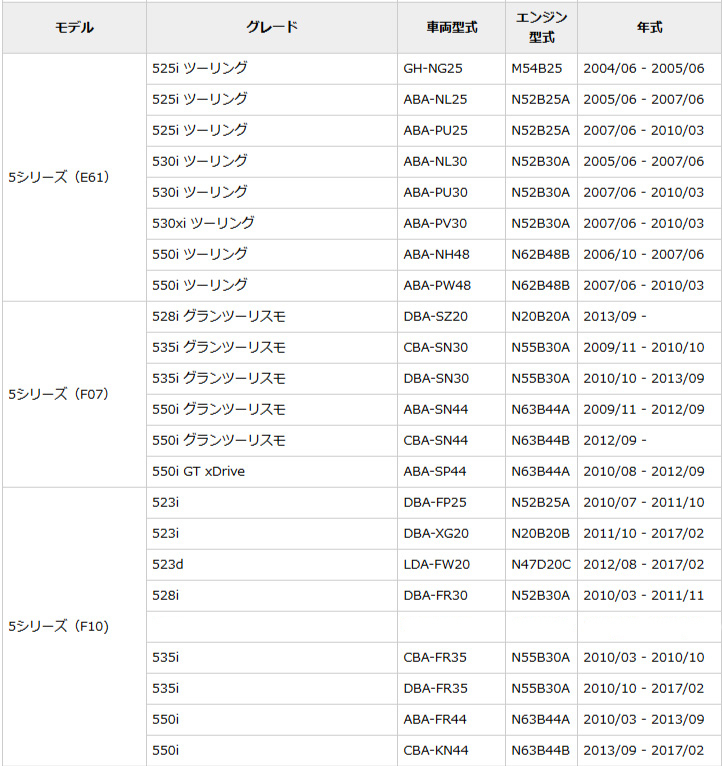Click vehicle code CBA-FR35

(435, 658)
